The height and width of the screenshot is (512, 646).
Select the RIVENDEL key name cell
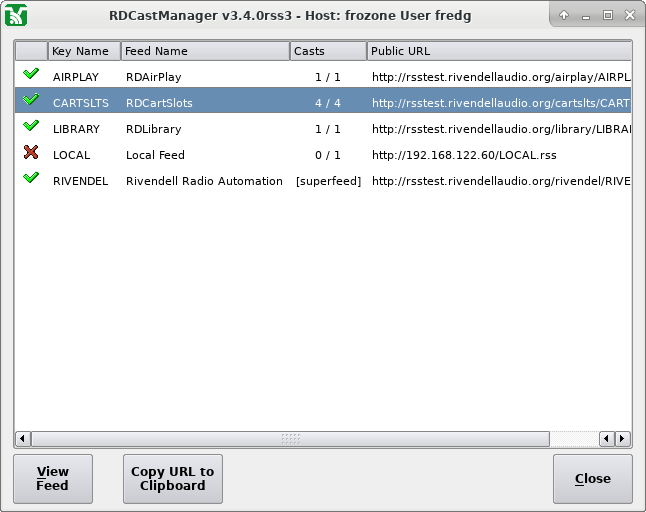coord(80,181)
